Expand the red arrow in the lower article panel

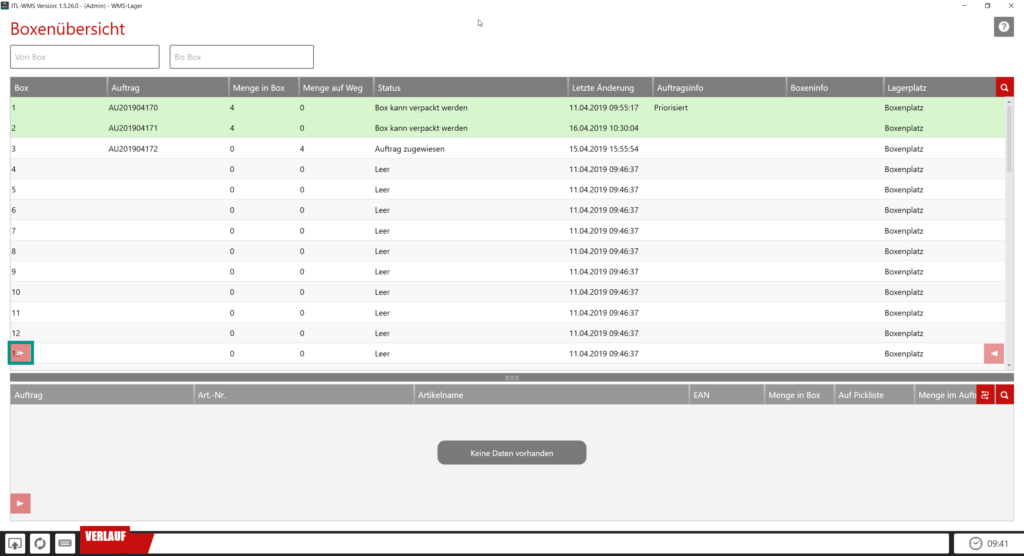[20, 502]
